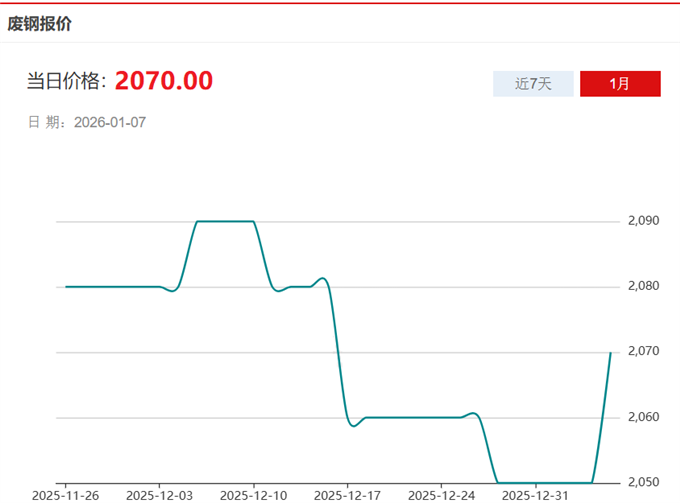Click the 2025-12-17 x-axis date label

[x=347, y=494]
